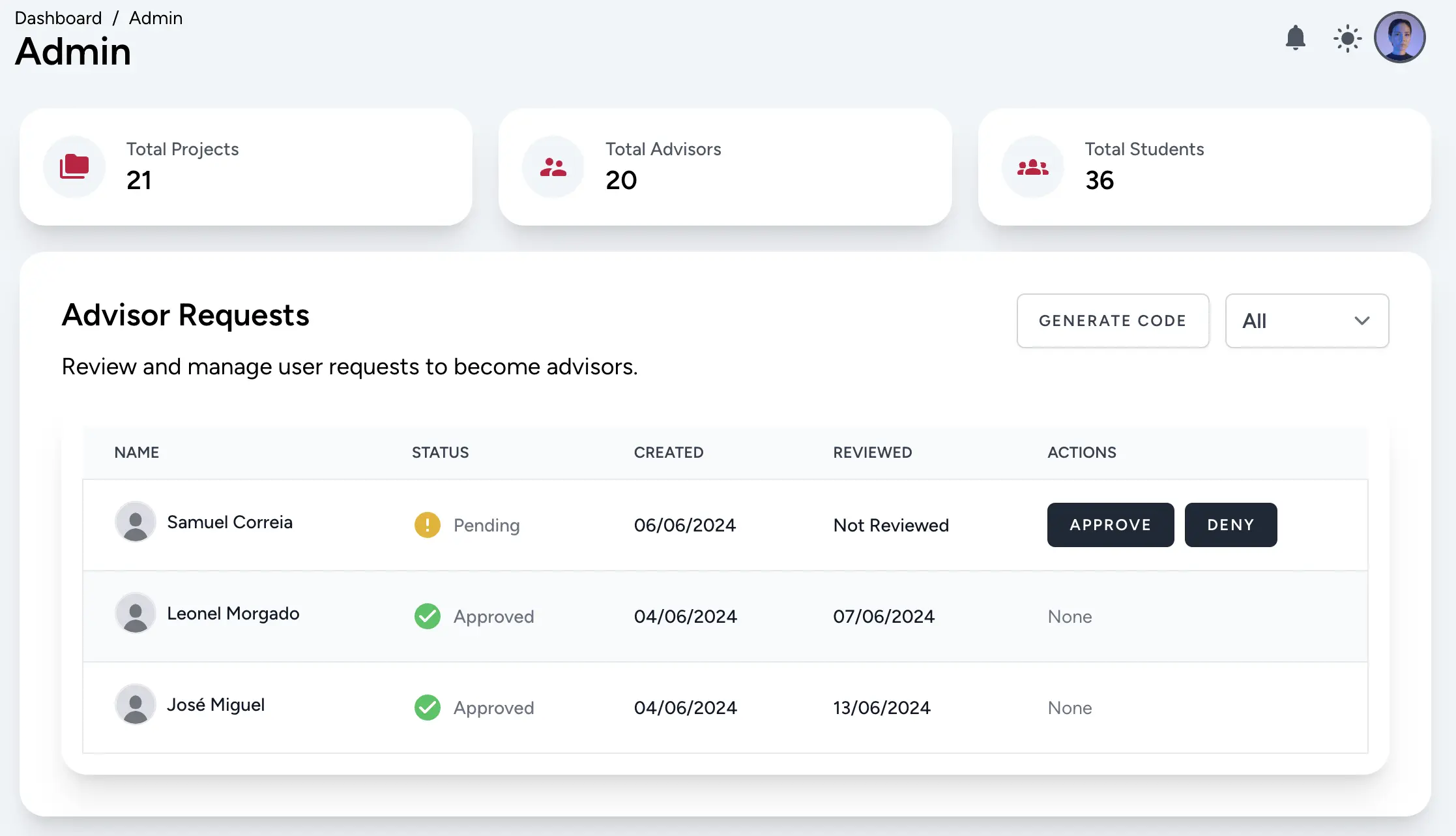The width and height of the screenshot is (1456, 836).
Task: Click the Total Advisors icon
Action: (x=553, y=166)
